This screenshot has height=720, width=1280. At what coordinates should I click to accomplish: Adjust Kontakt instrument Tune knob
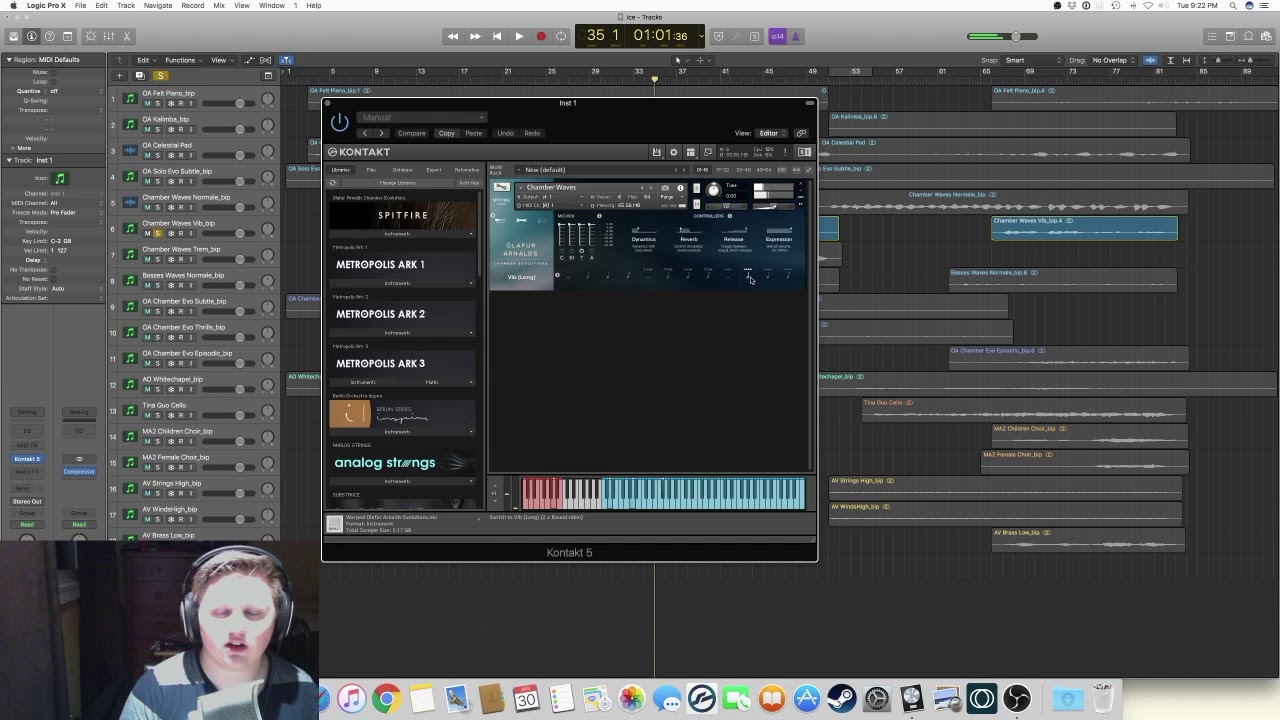tap(713, 190)
